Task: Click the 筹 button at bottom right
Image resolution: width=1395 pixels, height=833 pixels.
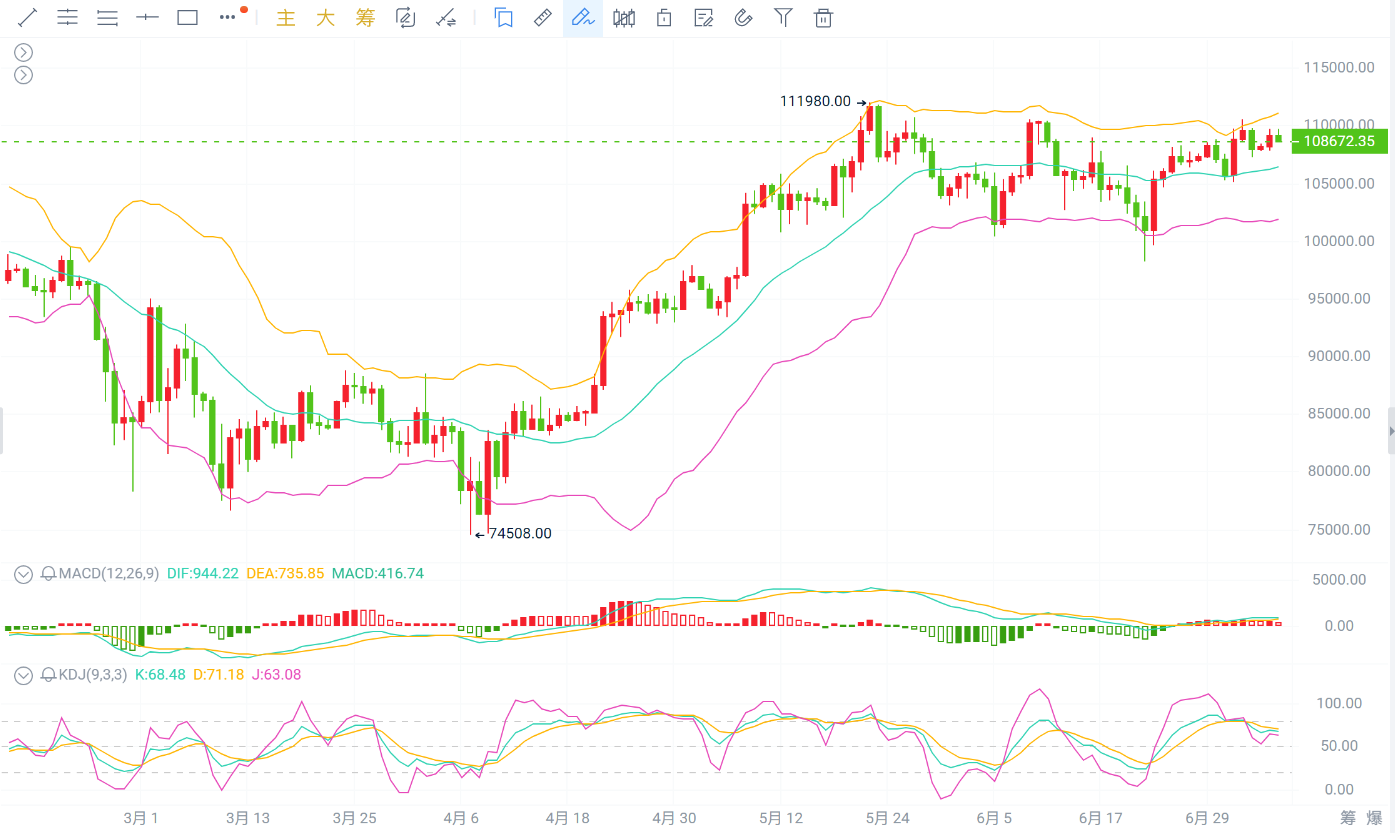Action: (x=1349, y=818)
